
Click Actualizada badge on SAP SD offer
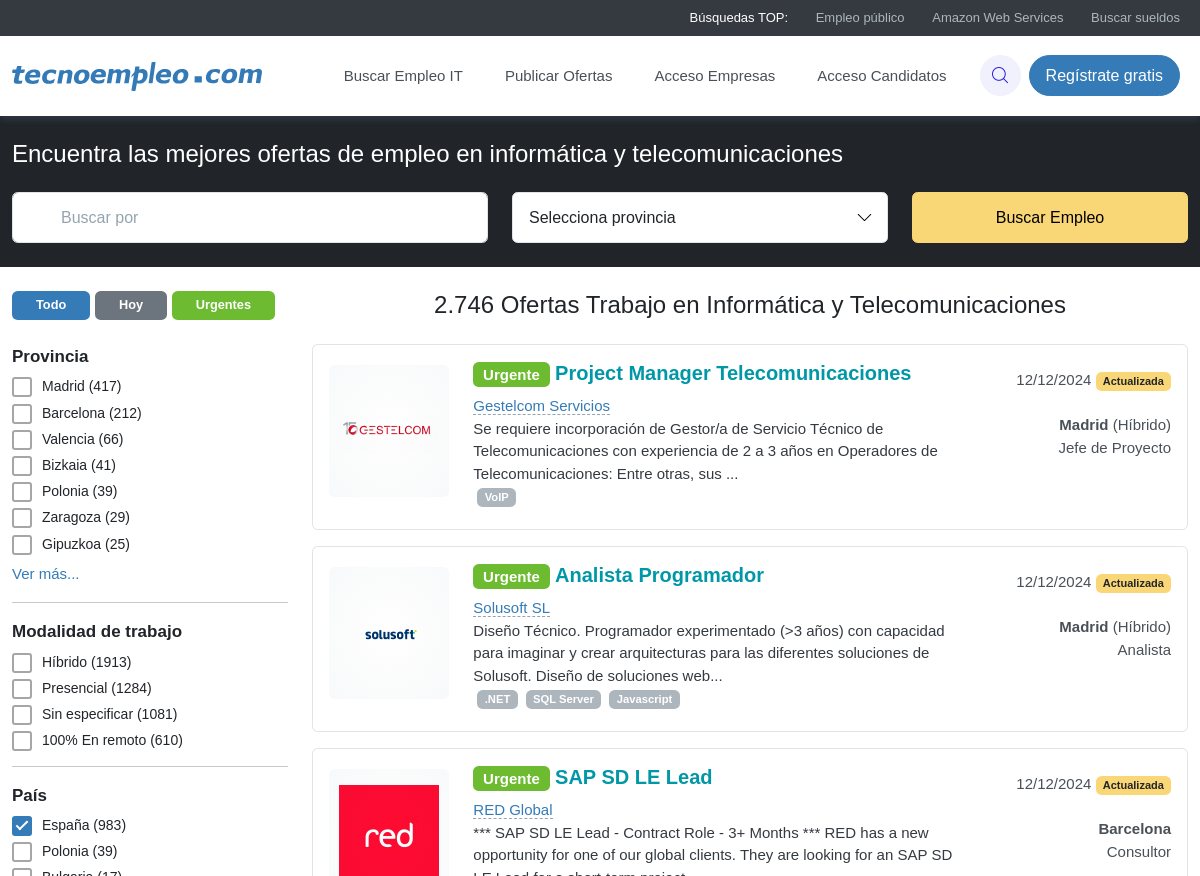click(x=1133, y=785)
